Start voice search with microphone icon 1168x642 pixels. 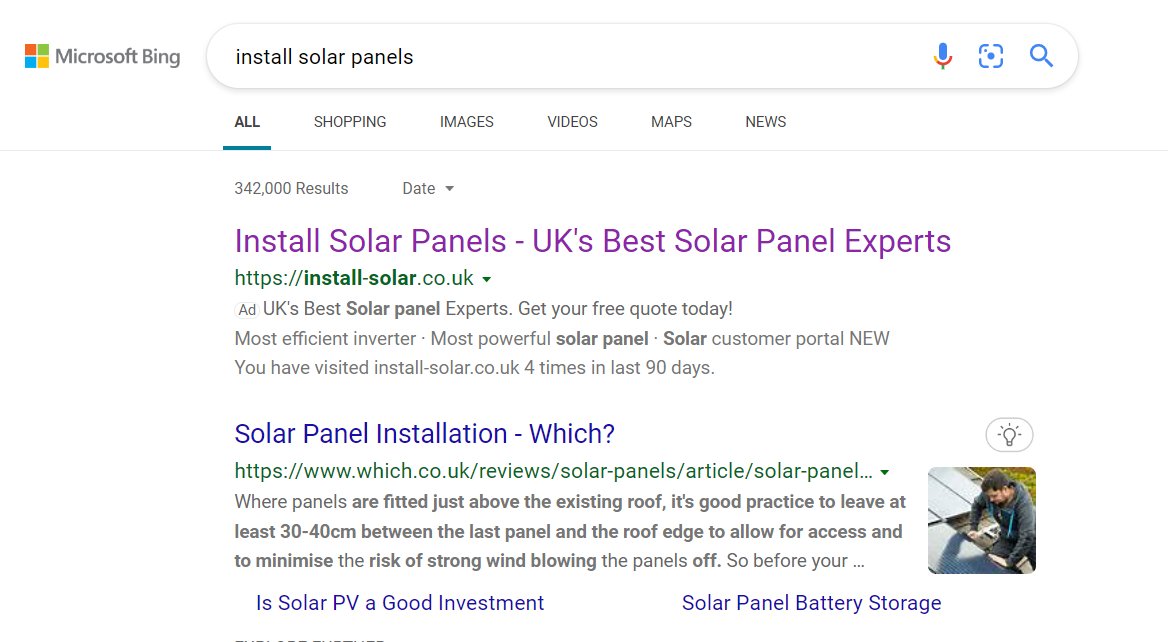pos(942,56)
